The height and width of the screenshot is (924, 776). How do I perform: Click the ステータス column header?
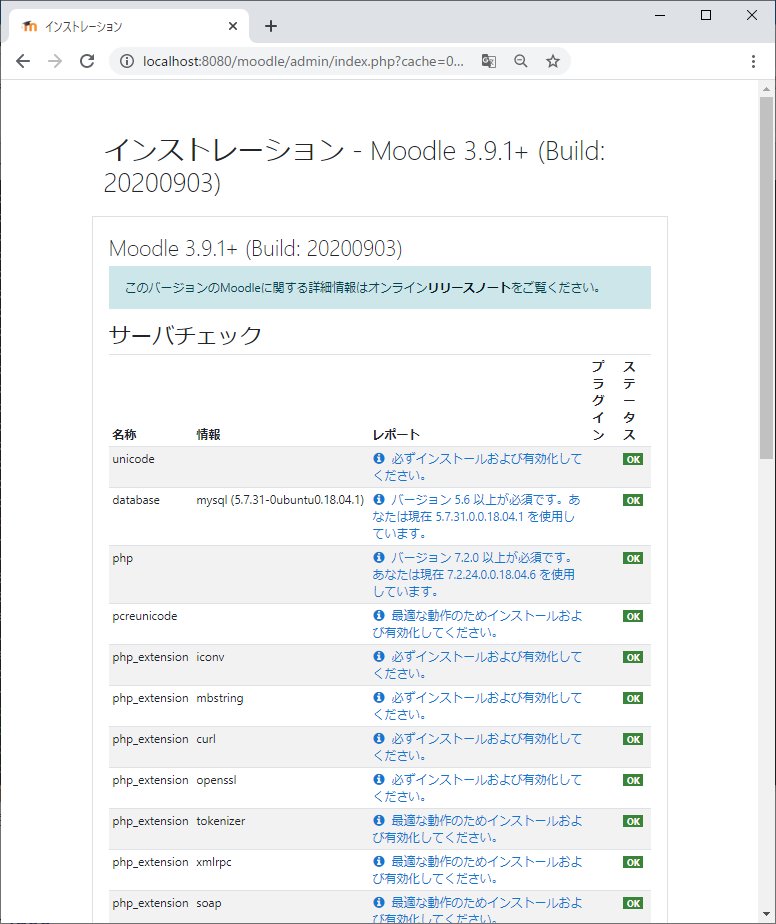pyautogui.click(x=629, y=400)
